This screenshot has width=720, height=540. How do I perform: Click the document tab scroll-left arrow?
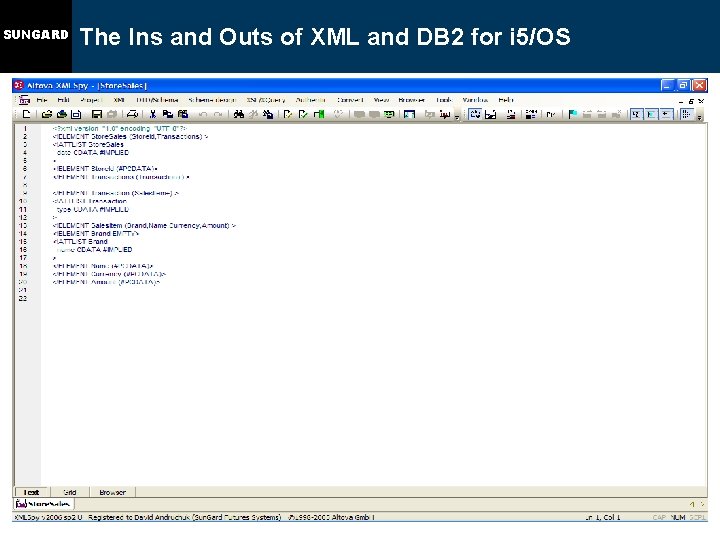click(692, 504)
